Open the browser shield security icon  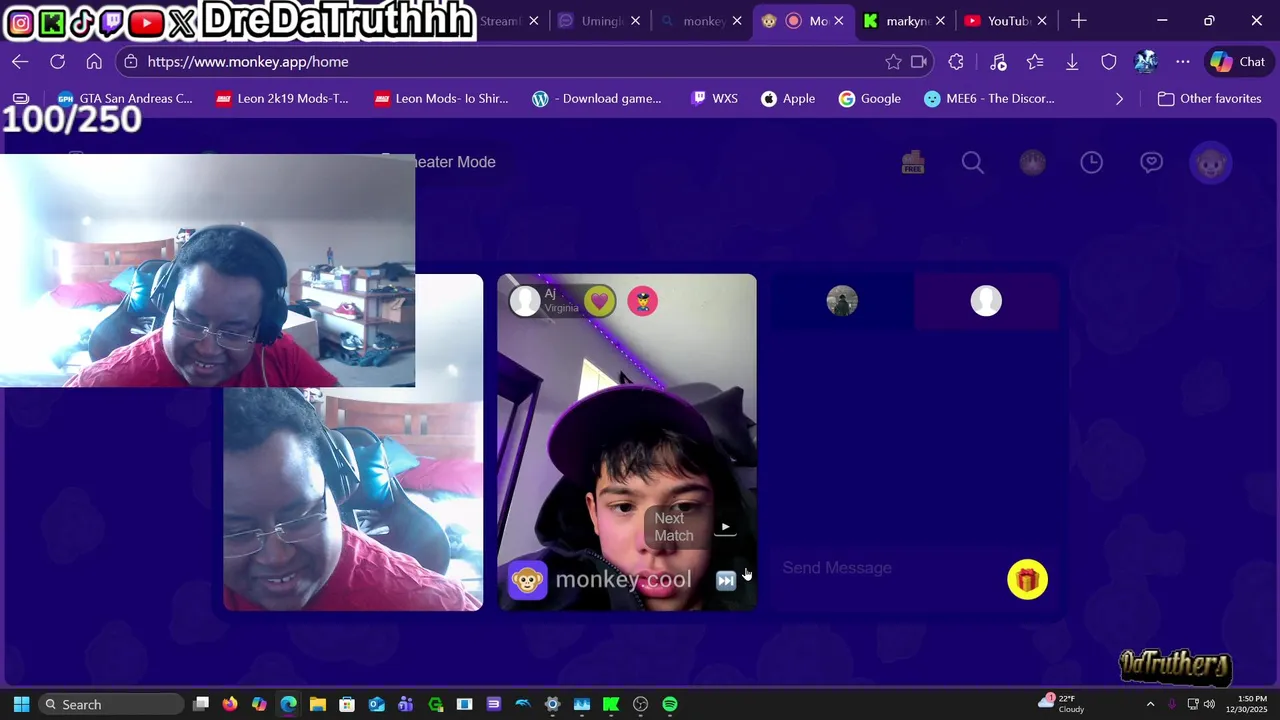click(1109, 62)
